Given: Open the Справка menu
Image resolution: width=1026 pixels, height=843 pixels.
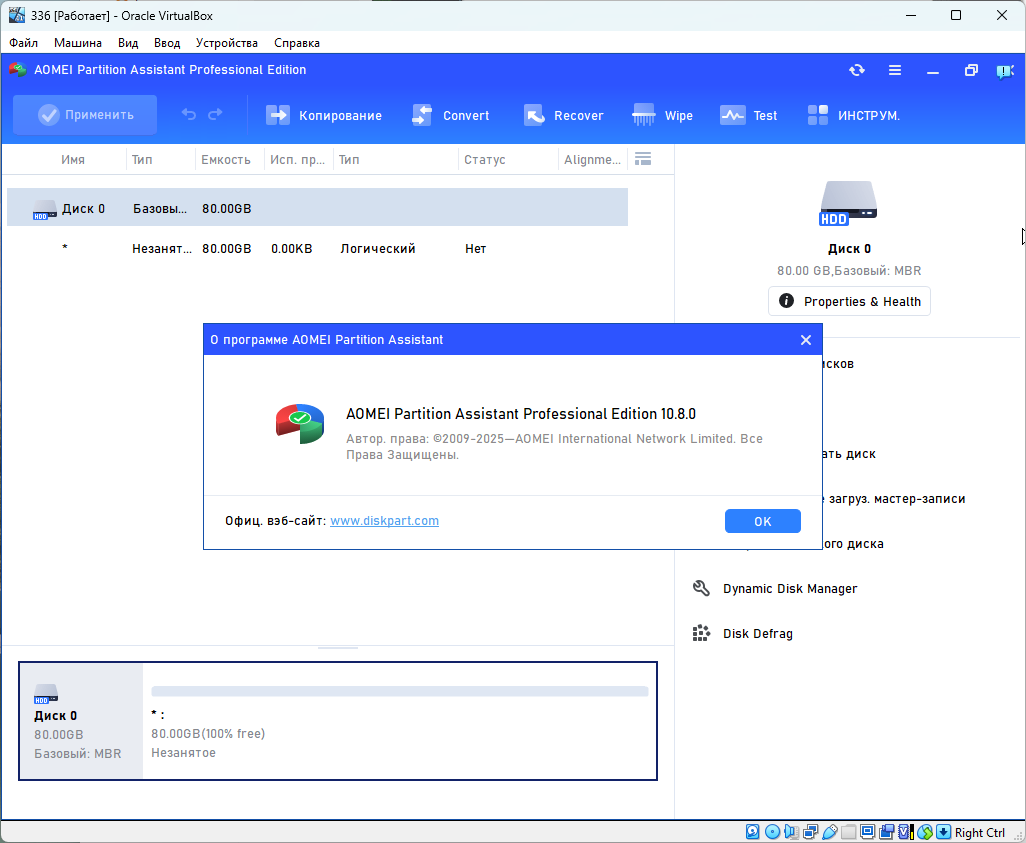Looking at the screenshot, I should [x=296, y=43].
